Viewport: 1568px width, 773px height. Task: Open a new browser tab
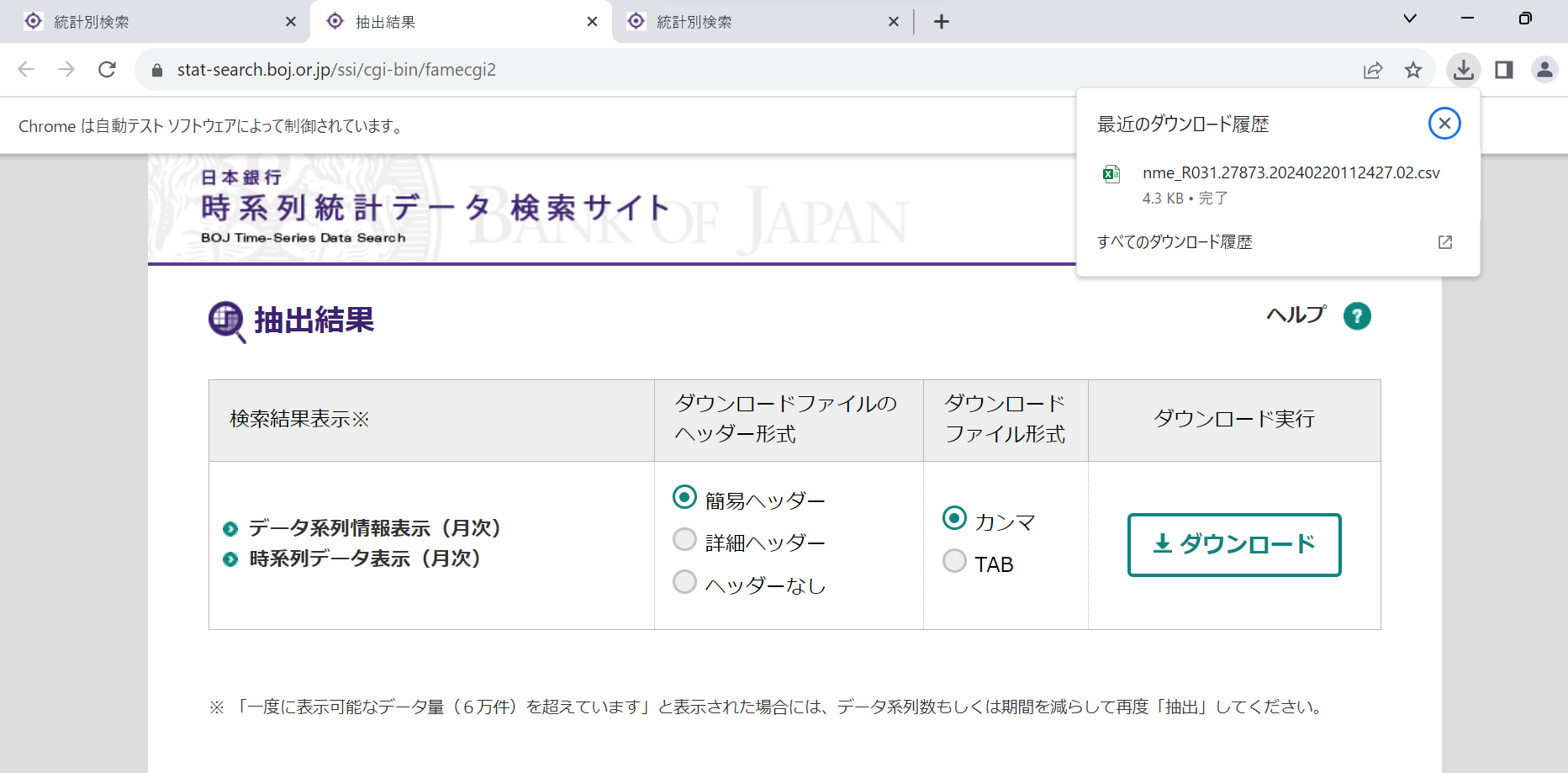point(942,22)
